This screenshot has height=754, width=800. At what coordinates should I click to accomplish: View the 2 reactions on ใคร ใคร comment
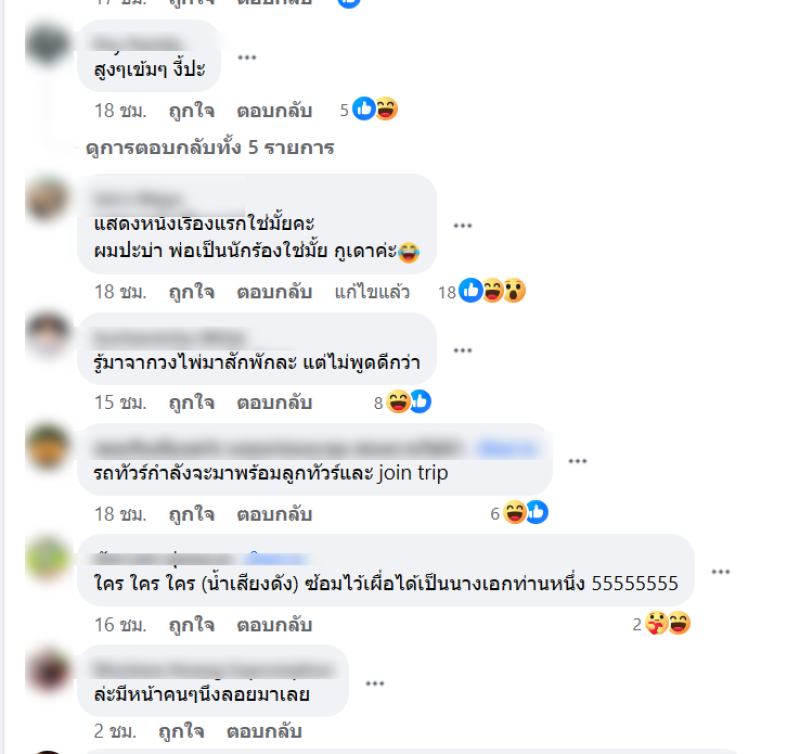662,623
